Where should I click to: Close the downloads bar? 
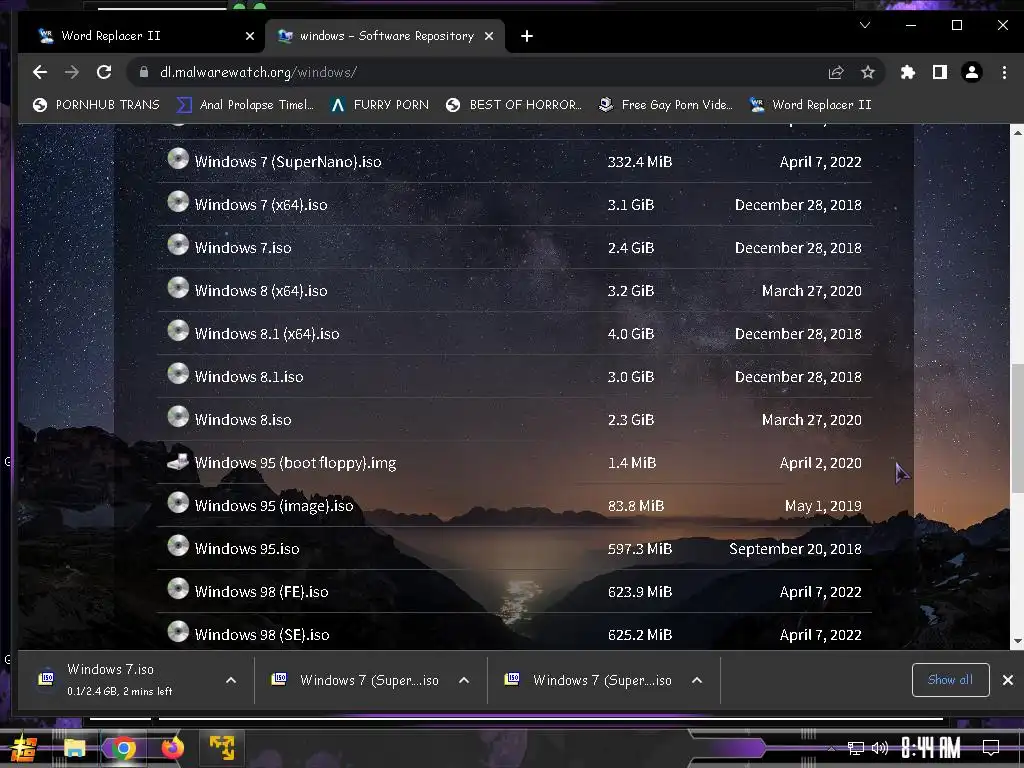(1008, 680)
